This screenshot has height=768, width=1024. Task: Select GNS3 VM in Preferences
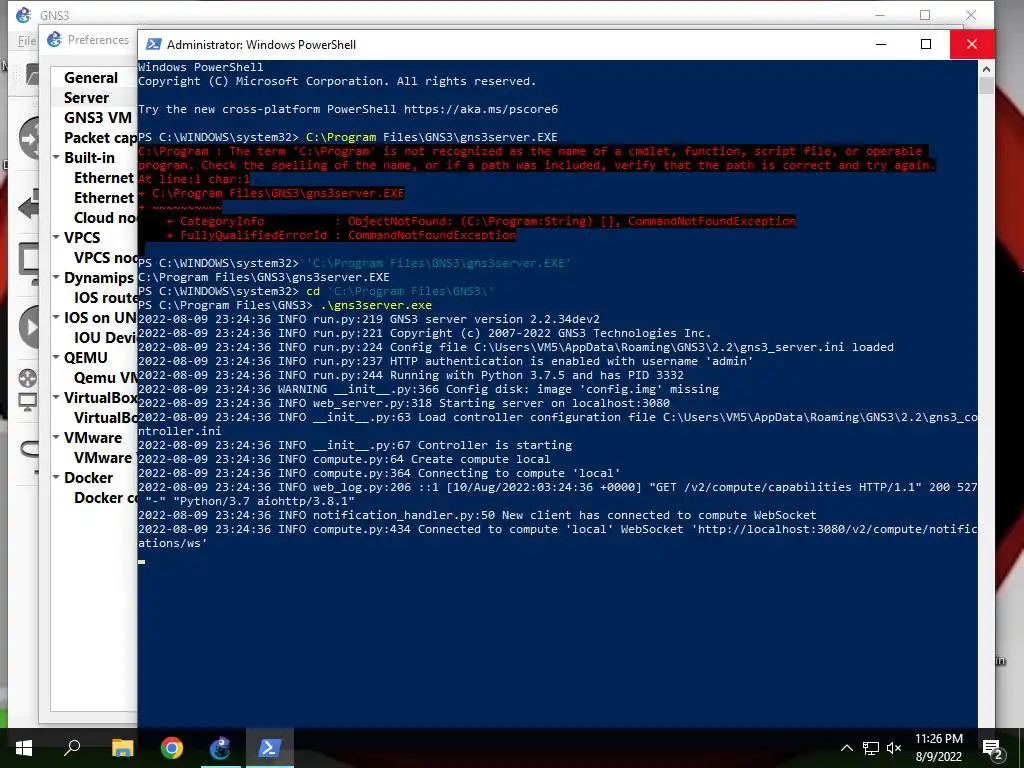point(98,118)
